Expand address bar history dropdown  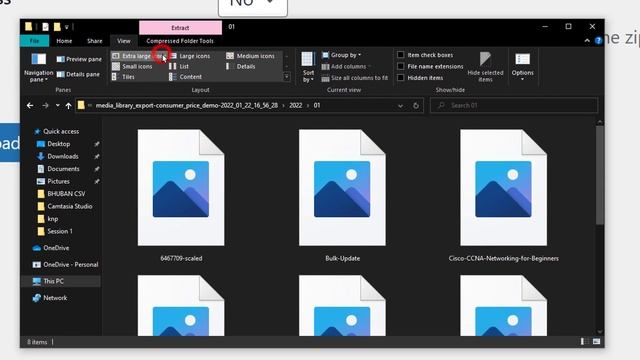(400, 106)
